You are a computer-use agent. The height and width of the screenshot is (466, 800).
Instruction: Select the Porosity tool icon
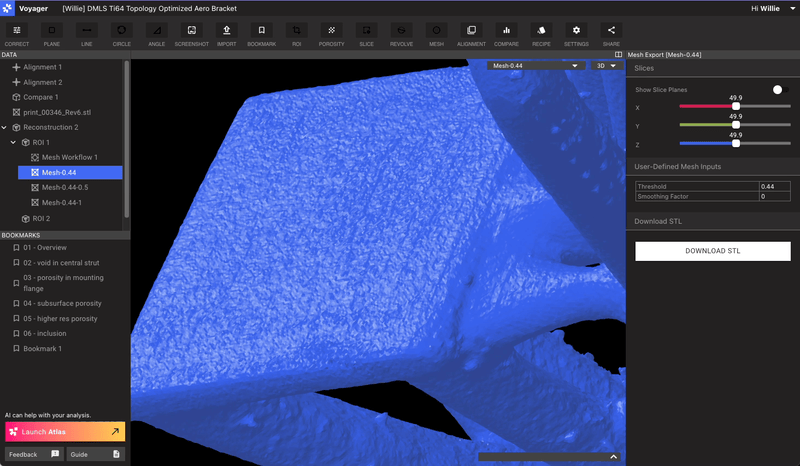331,34
